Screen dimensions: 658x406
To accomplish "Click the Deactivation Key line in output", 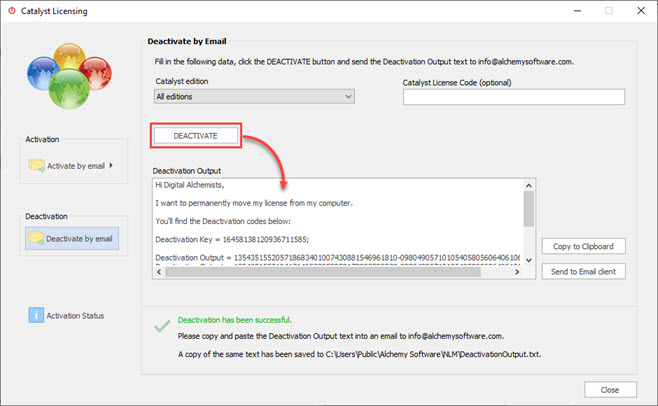I will (232, 239).
